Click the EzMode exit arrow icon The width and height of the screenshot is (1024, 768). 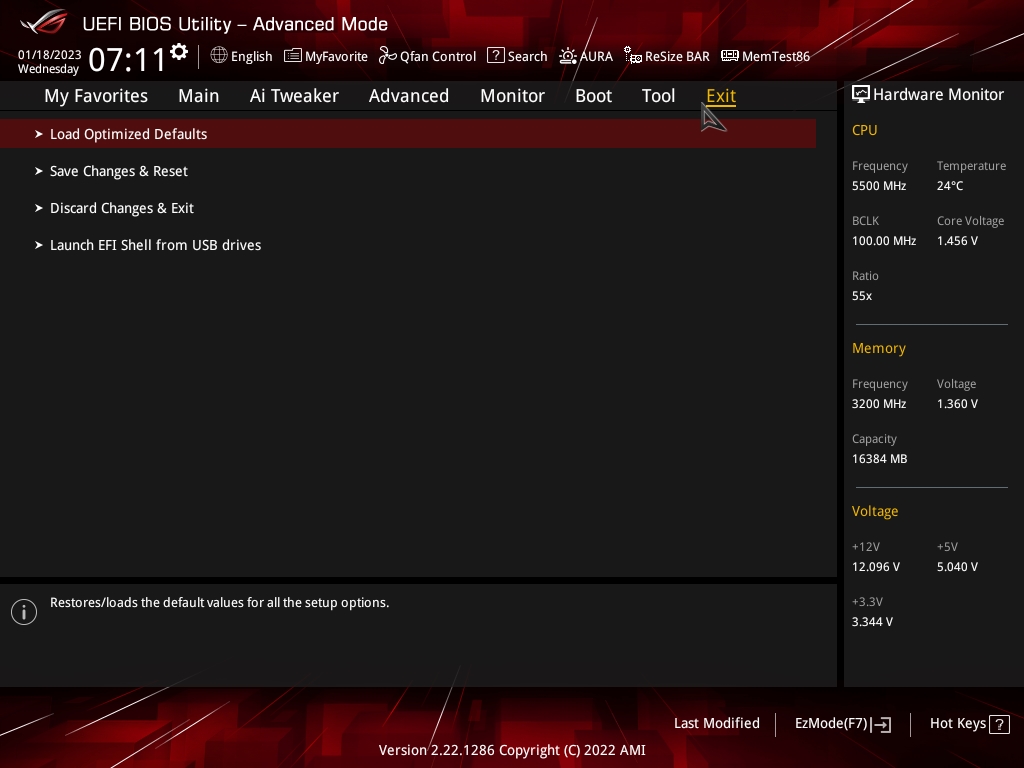click(x=882, y=724)
